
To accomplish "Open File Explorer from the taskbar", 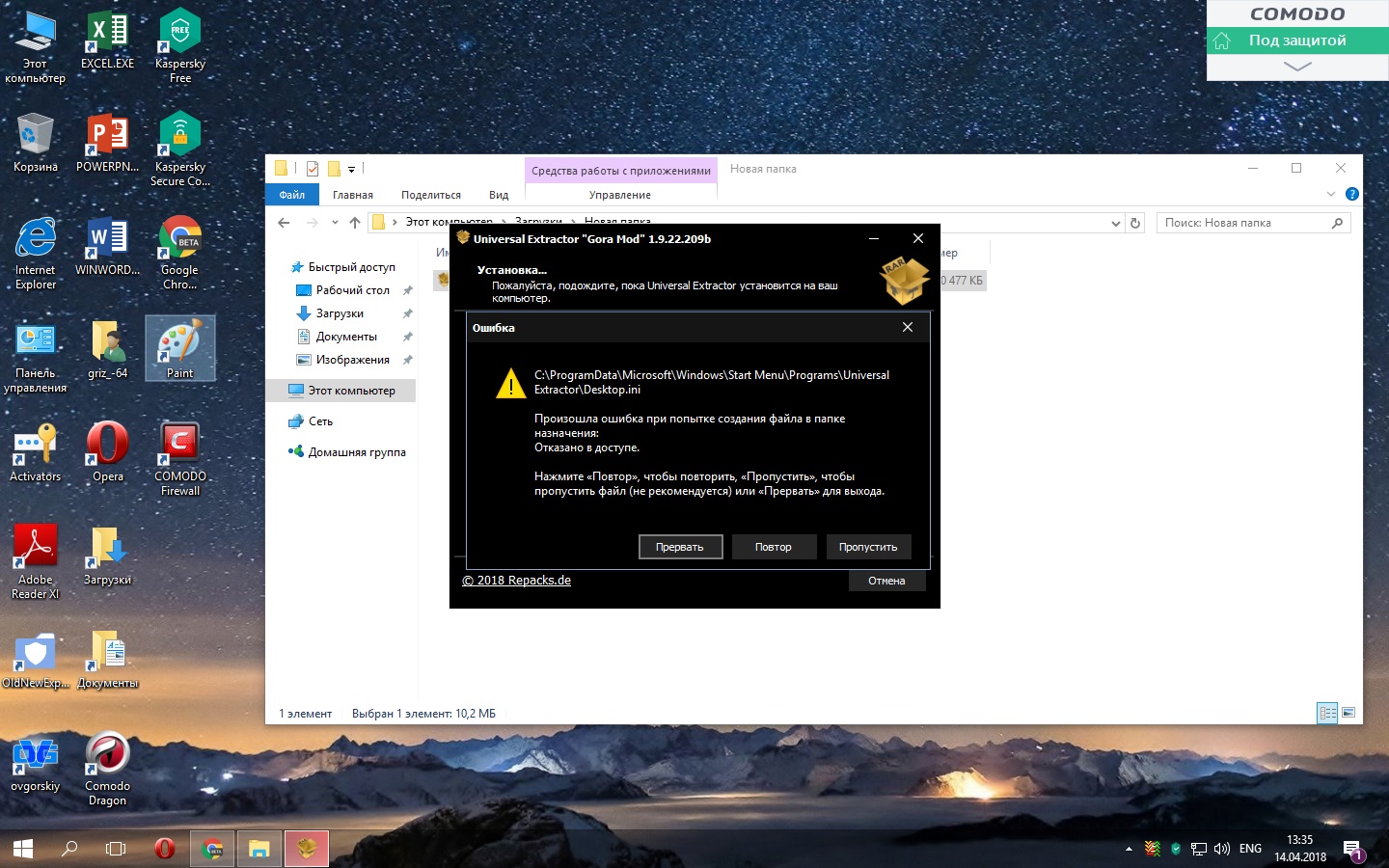I will click(x=259, y=849).
